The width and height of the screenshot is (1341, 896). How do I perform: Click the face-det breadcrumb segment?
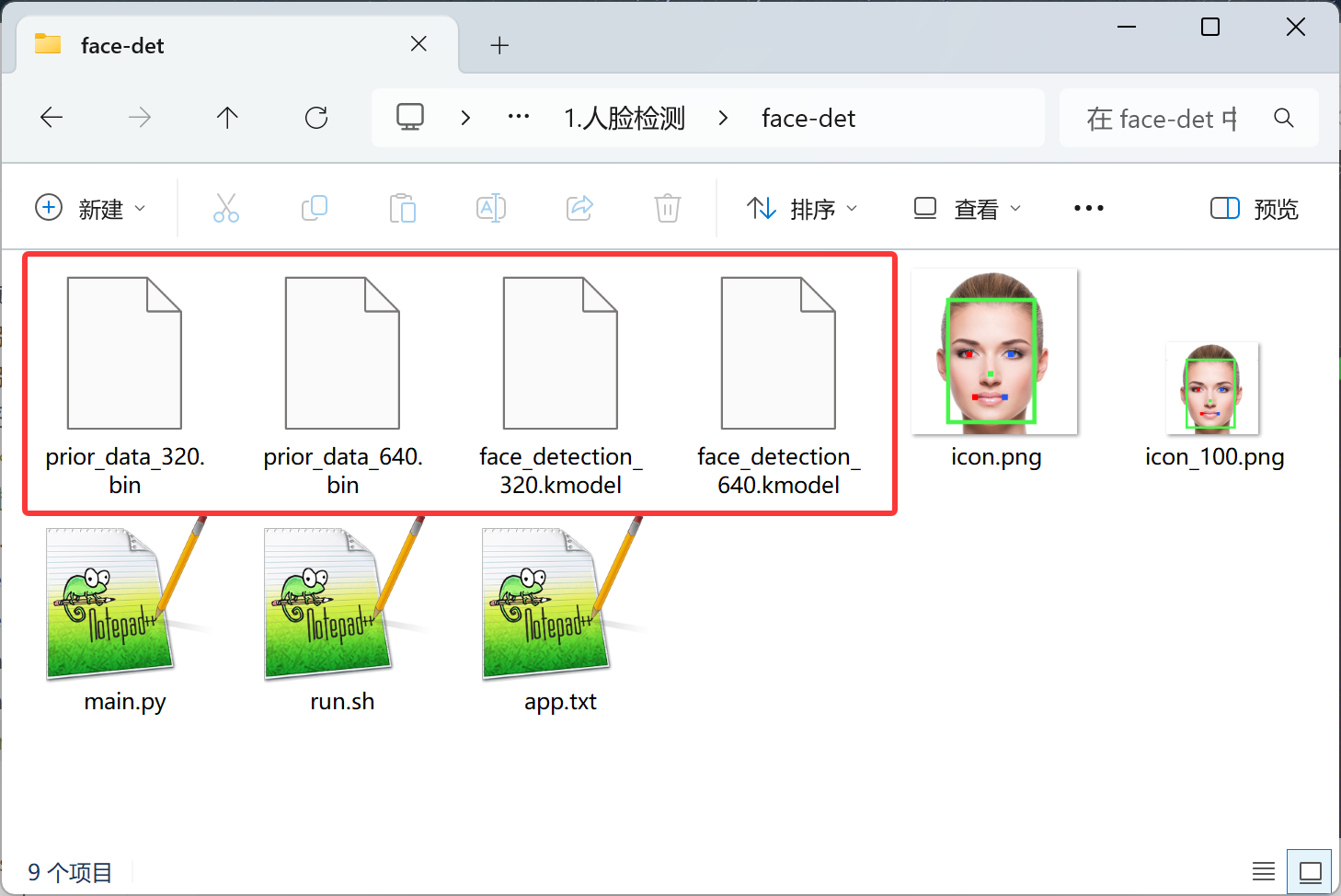[x=808, y=119]
